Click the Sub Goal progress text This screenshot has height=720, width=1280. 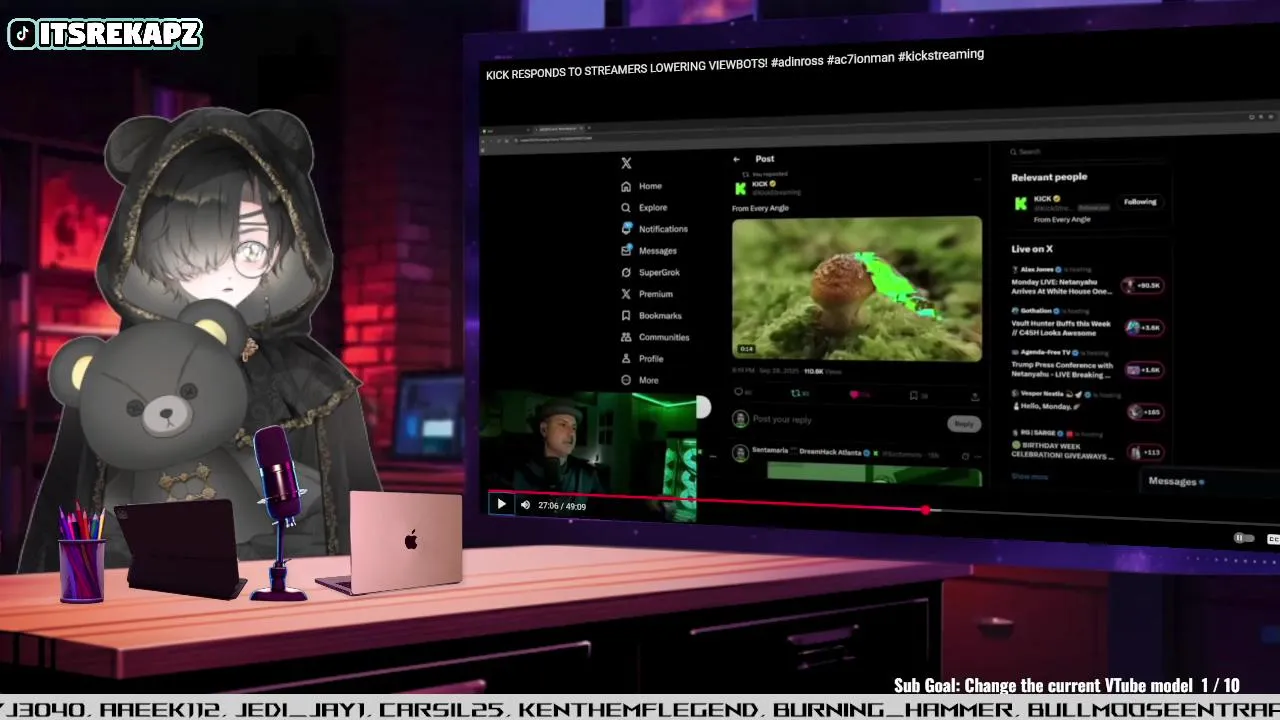1067,685
